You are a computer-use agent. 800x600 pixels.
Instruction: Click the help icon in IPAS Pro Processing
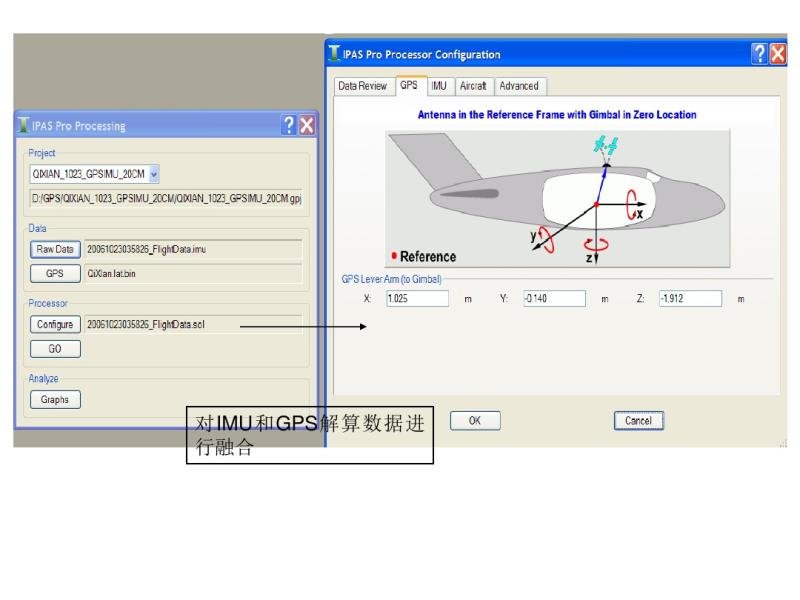(x=289, y=125)
